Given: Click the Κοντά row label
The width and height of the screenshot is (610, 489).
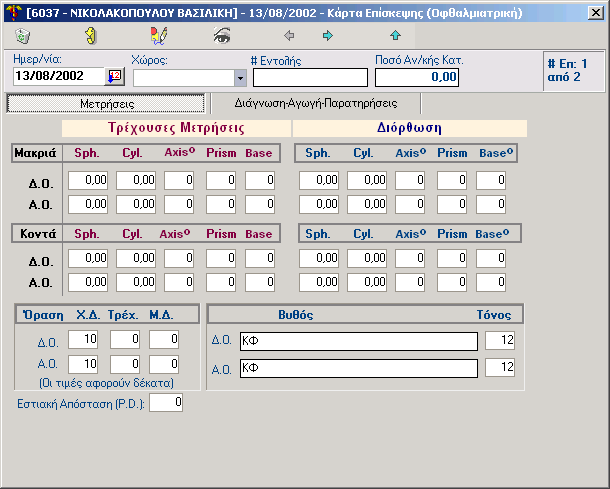Looking at the screenshot, I should (38, 234).
